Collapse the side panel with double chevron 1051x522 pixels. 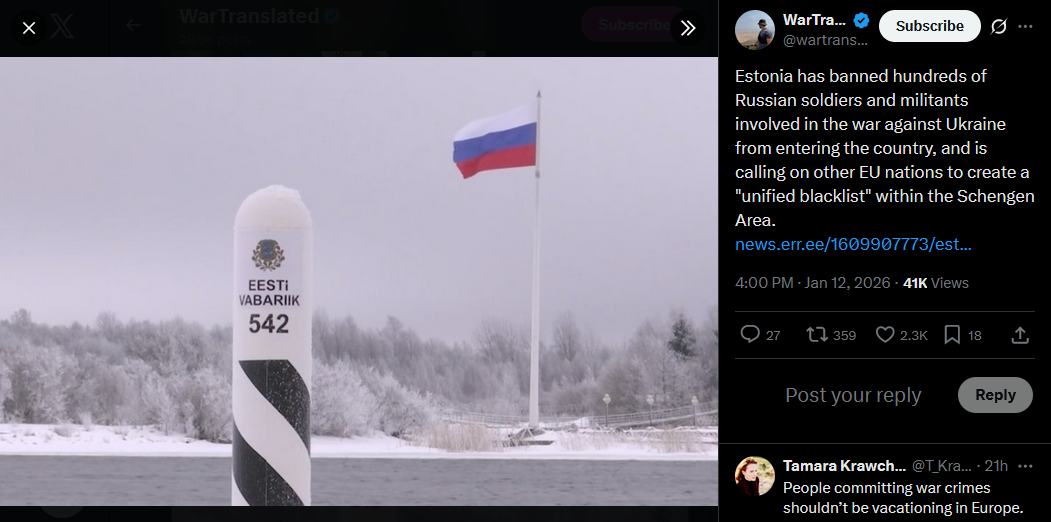pos(688,28)
